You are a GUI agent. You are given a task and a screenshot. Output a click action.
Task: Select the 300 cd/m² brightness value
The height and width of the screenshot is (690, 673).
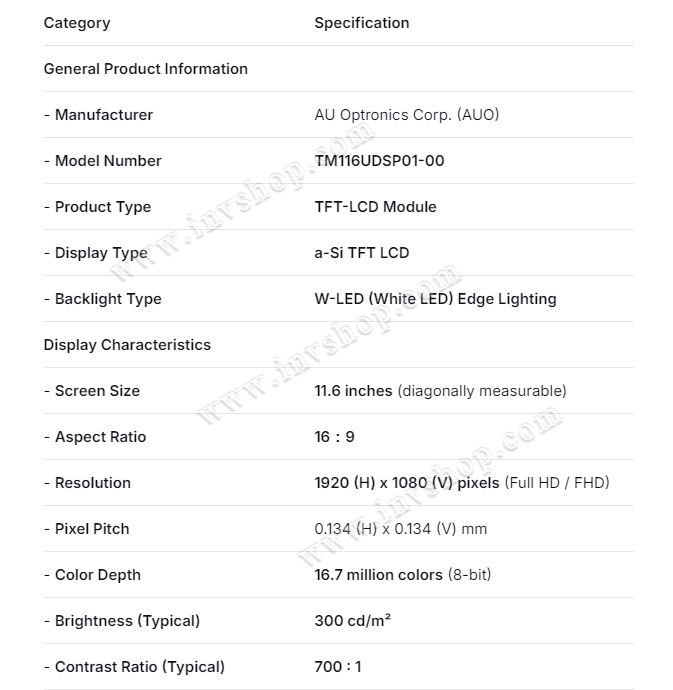pos(353,620)
